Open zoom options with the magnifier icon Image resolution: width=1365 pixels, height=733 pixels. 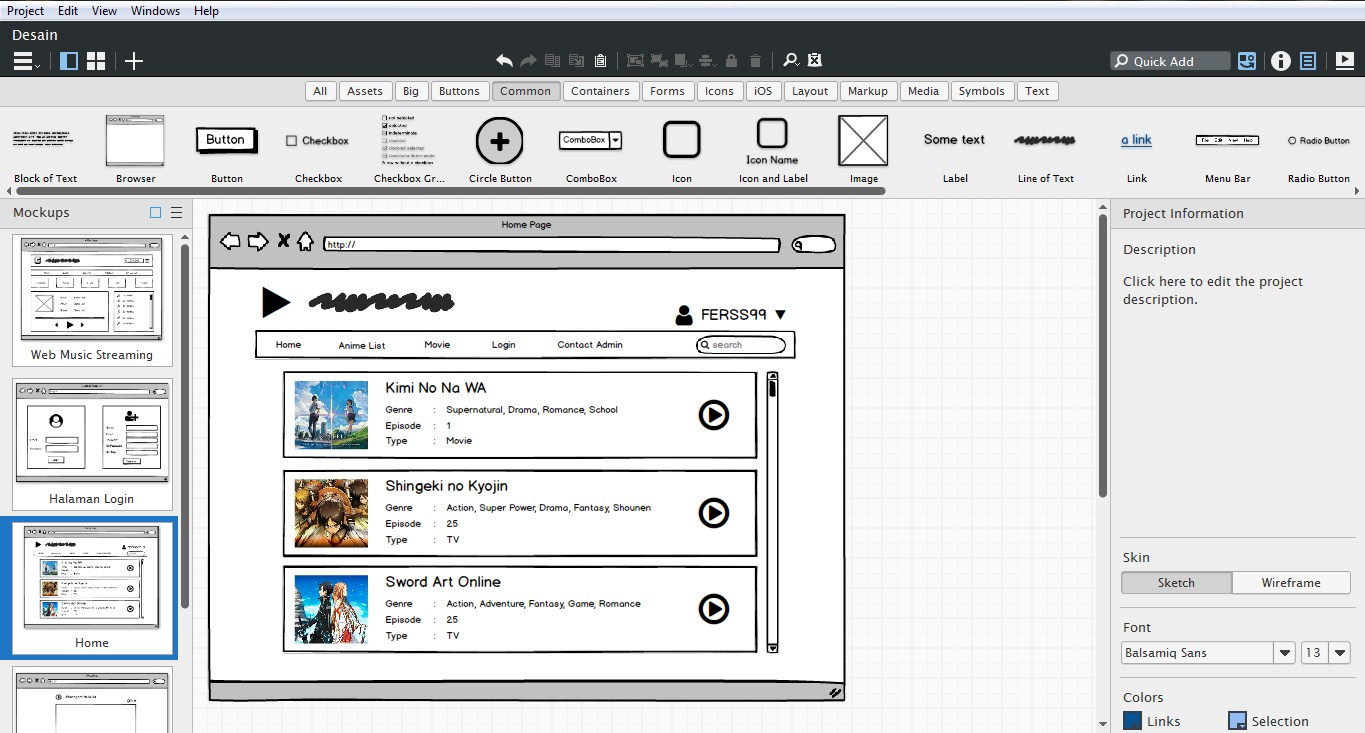click(x=789, y=60)
